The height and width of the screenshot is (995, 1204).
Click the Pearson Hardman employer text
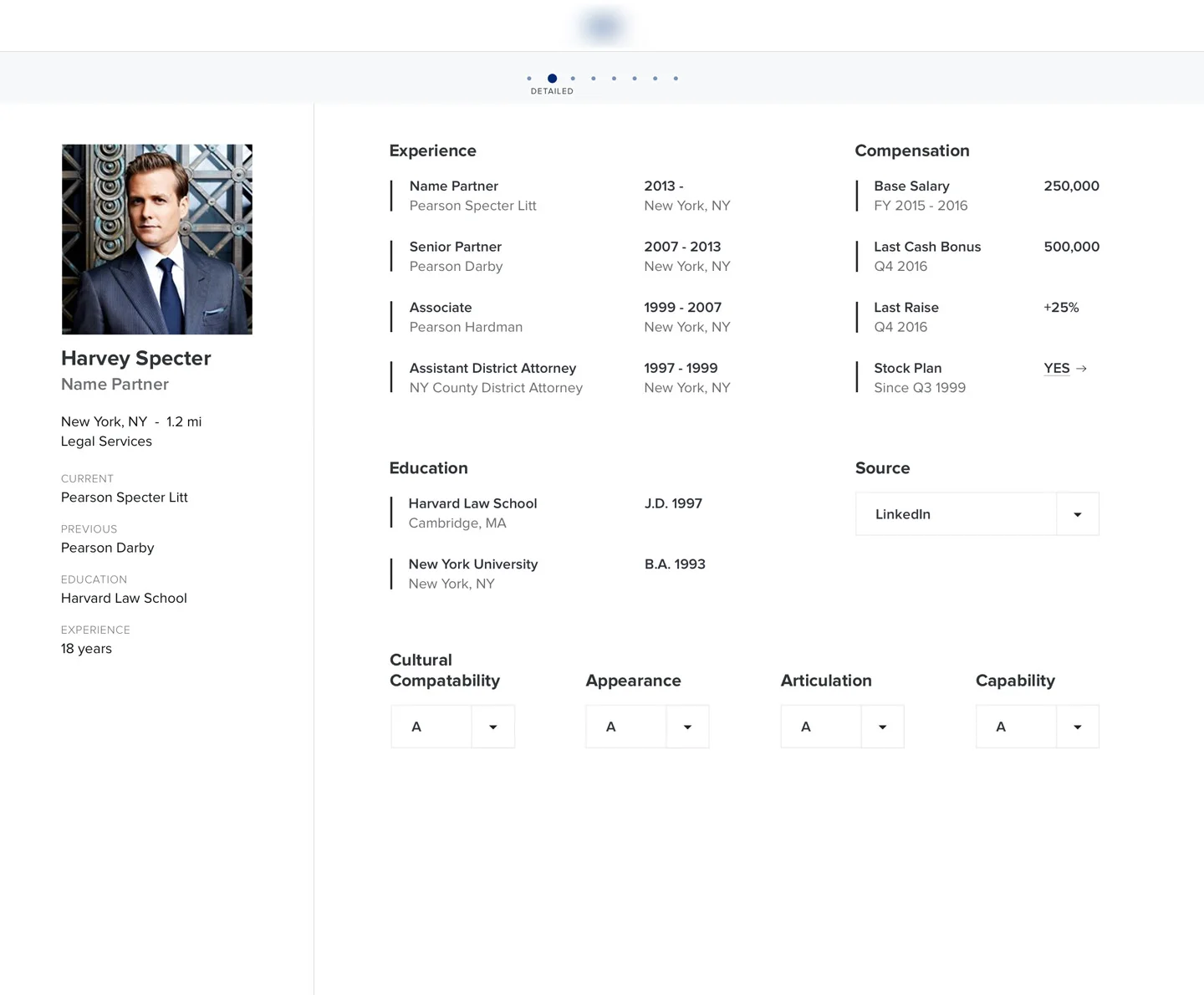point(466,327)
